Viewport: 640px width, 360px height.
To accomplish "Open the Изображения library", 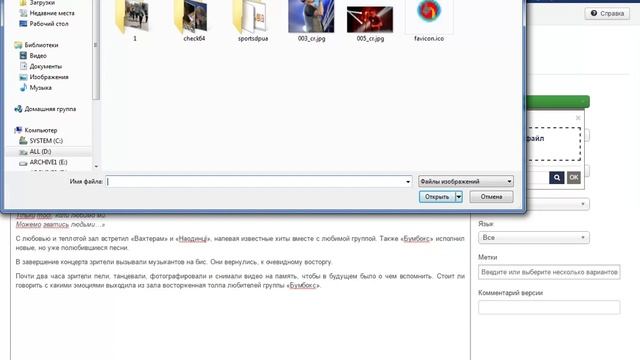I will pyautogui.click(x=49, y=77).
